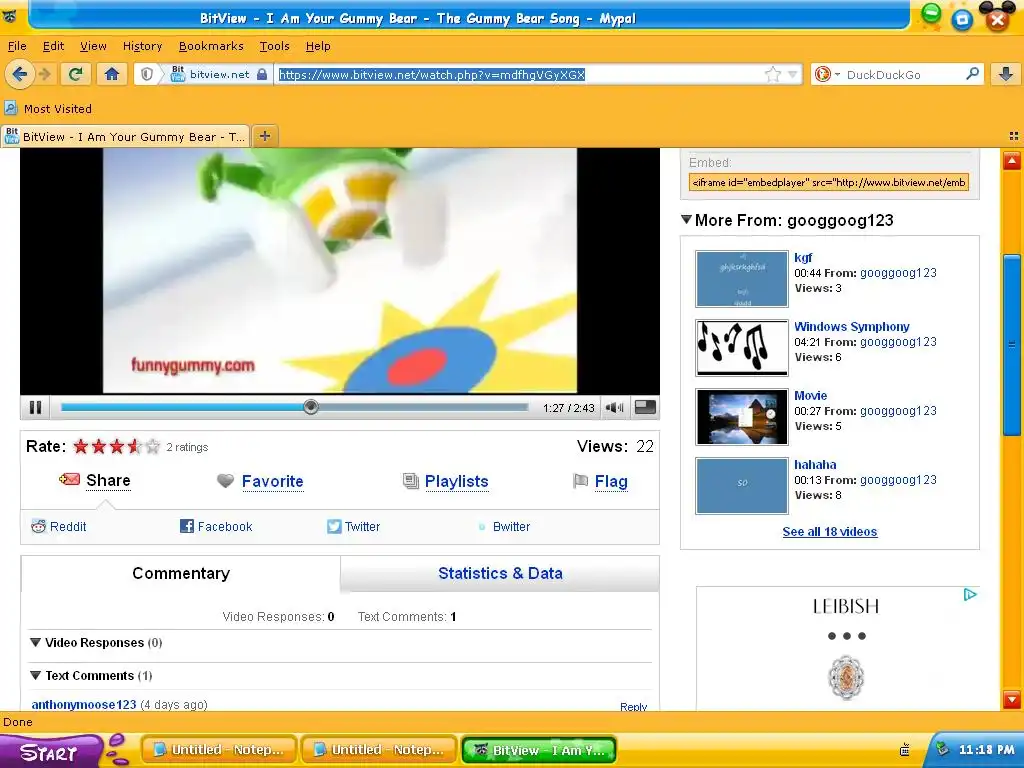Select the address bar URL field

pos(520,74)
